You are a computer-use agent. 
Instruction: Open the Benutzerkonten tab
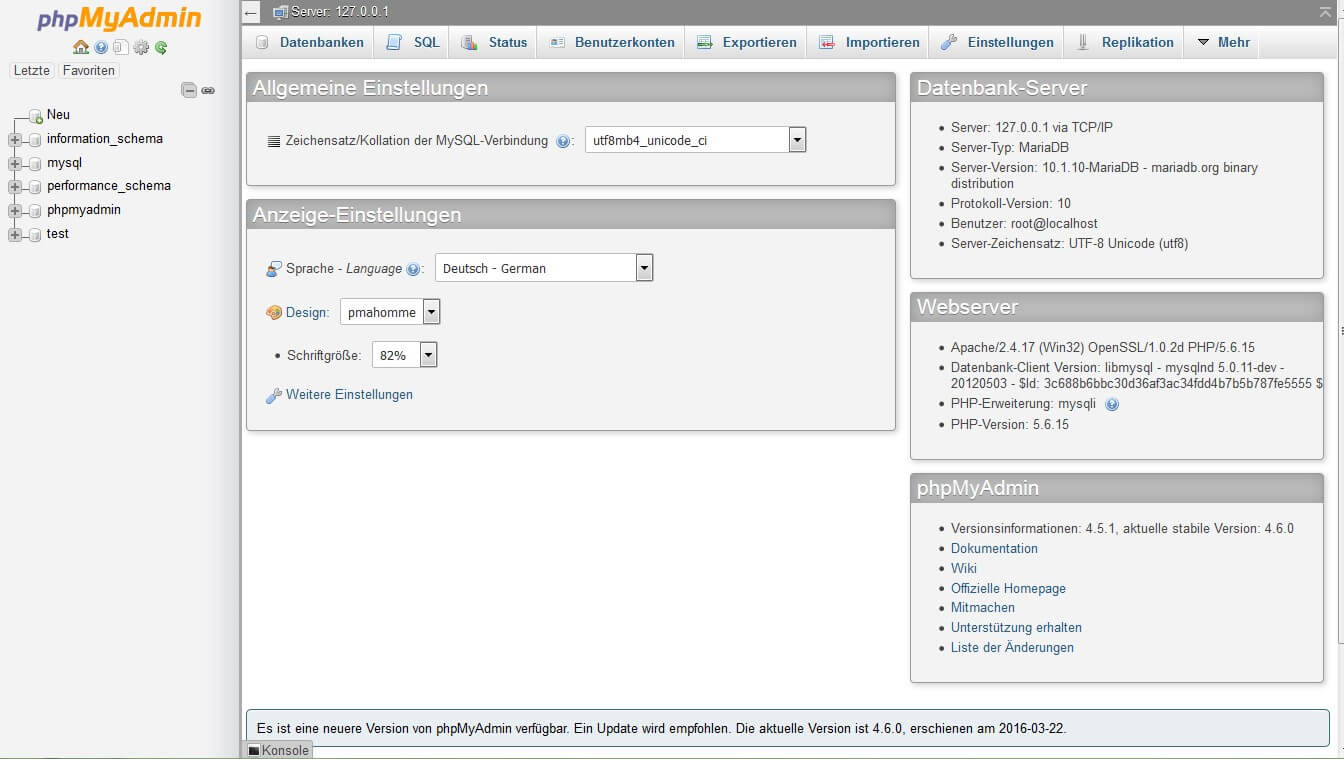click(612, 42)
